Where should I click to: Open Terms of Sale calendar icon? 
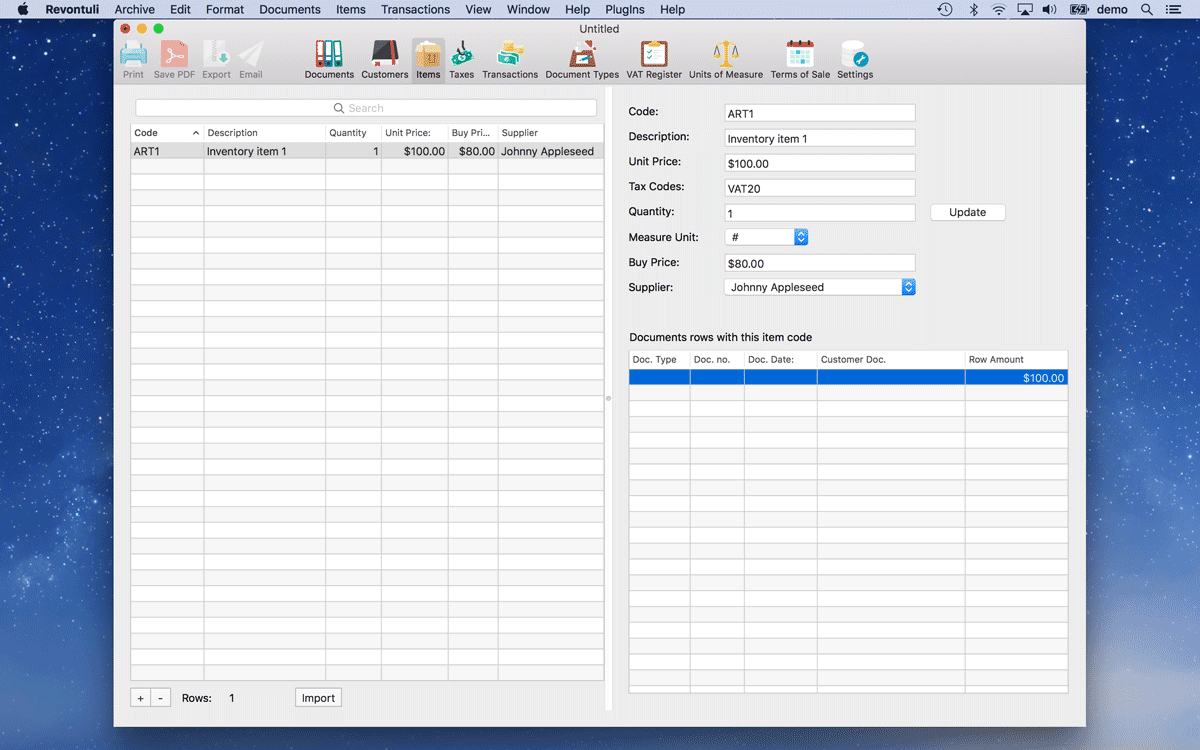800,54
